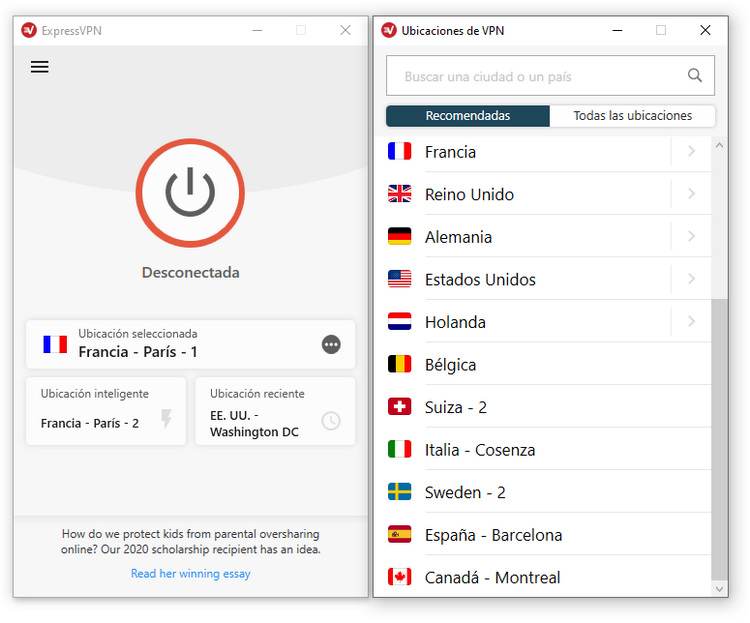Select smart location Francia - París - 2
This screenshot has width=750, height=623.
coord(106,412)
